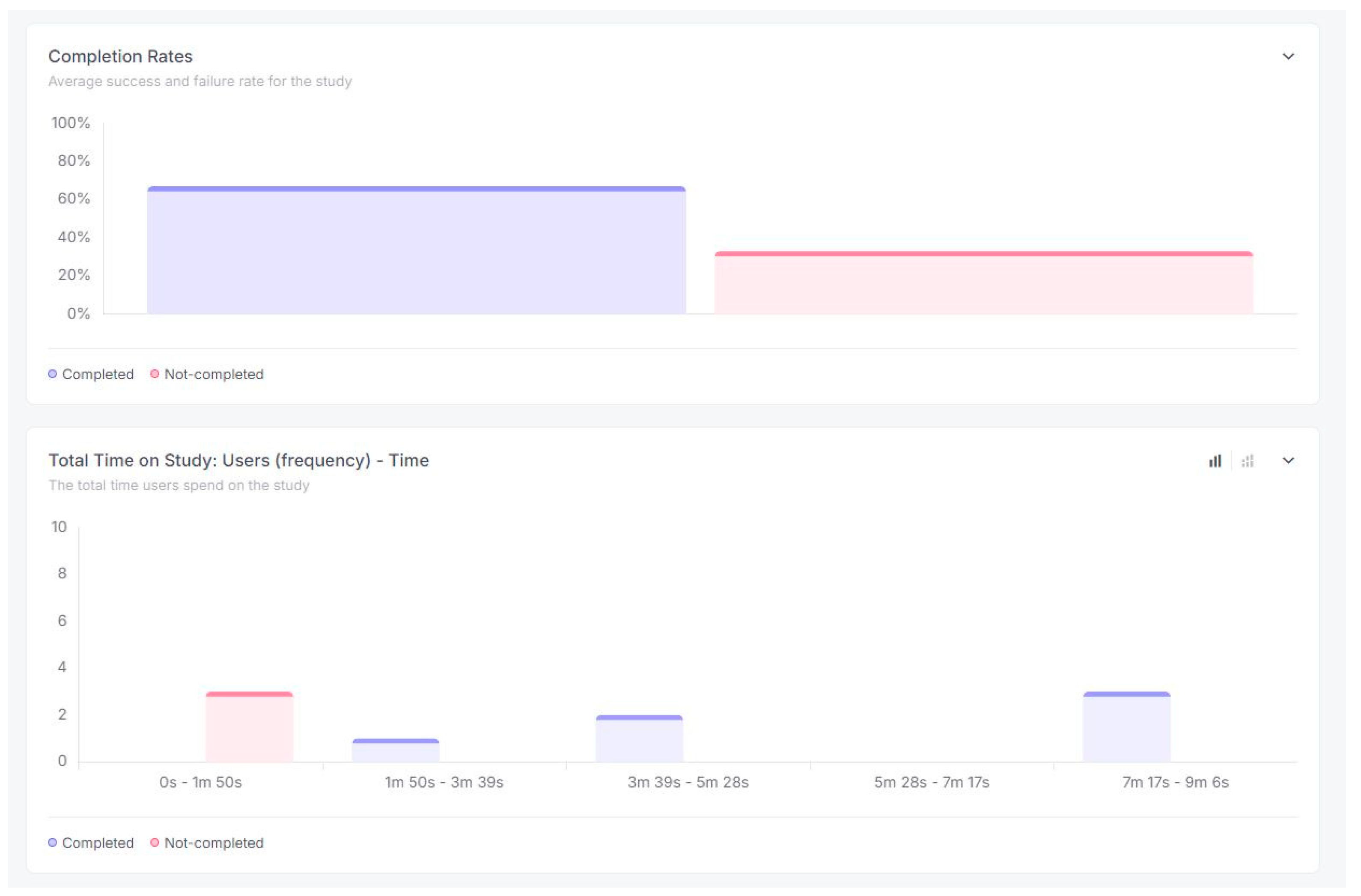The image size is (1361, 896).
Task: Switch to the stacked bar chart view icon
Action: coord(1247,461)
